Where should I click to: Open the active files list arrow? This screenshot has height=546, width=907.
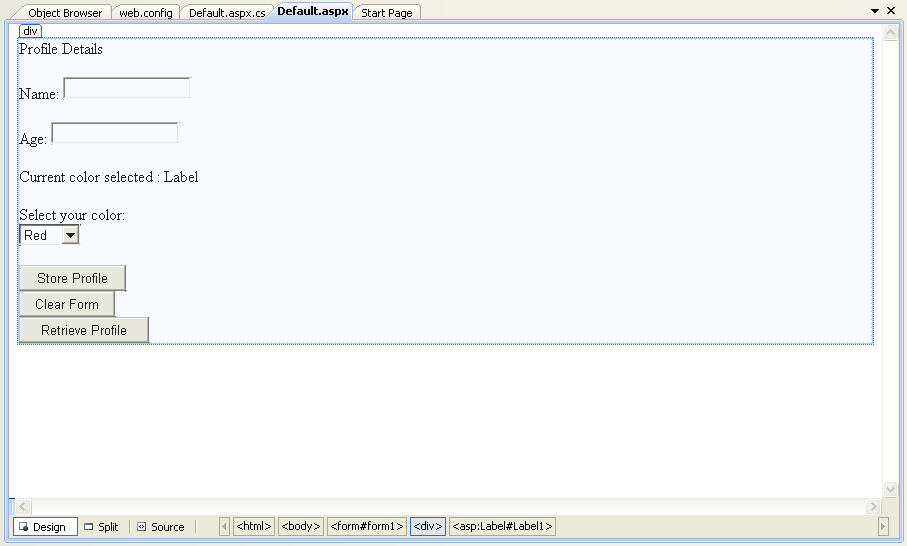click(x=875, y=10)
